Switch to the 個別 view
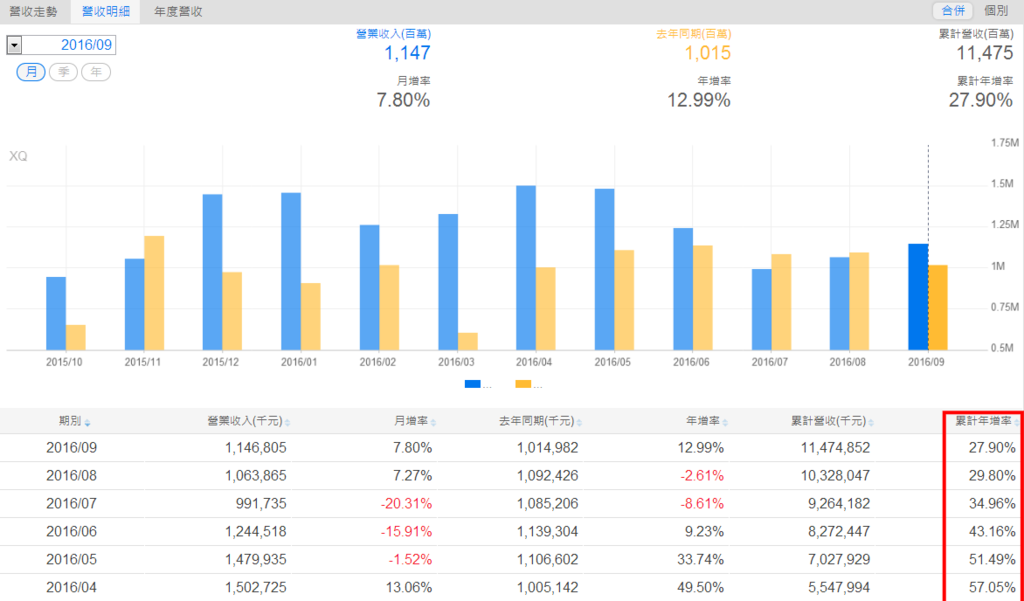1024x601 pixels. pos(996,10)
